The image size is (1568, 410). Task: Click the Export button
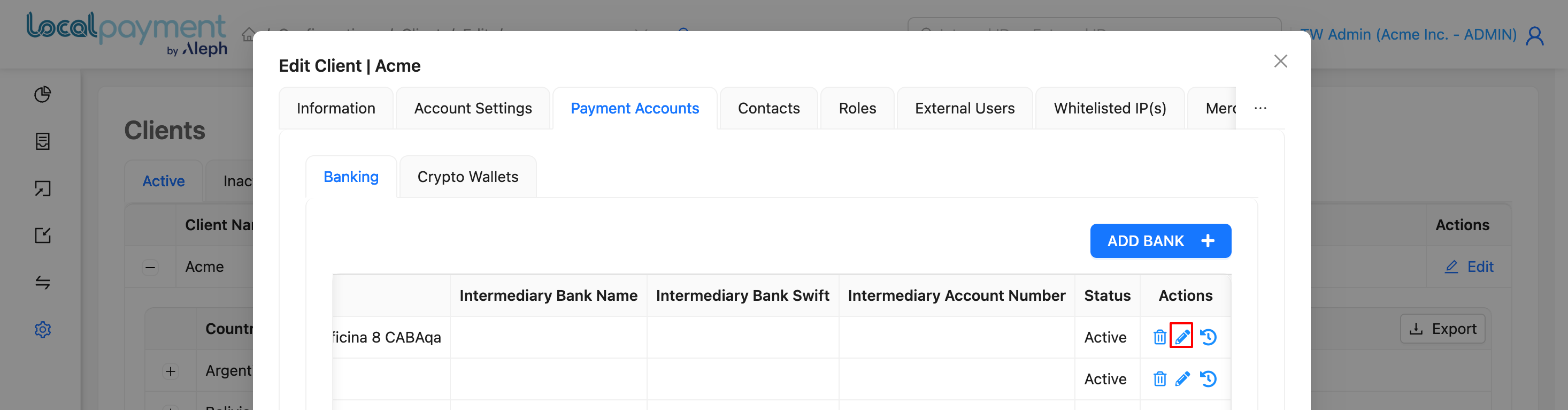click(x=1442, y=329)
